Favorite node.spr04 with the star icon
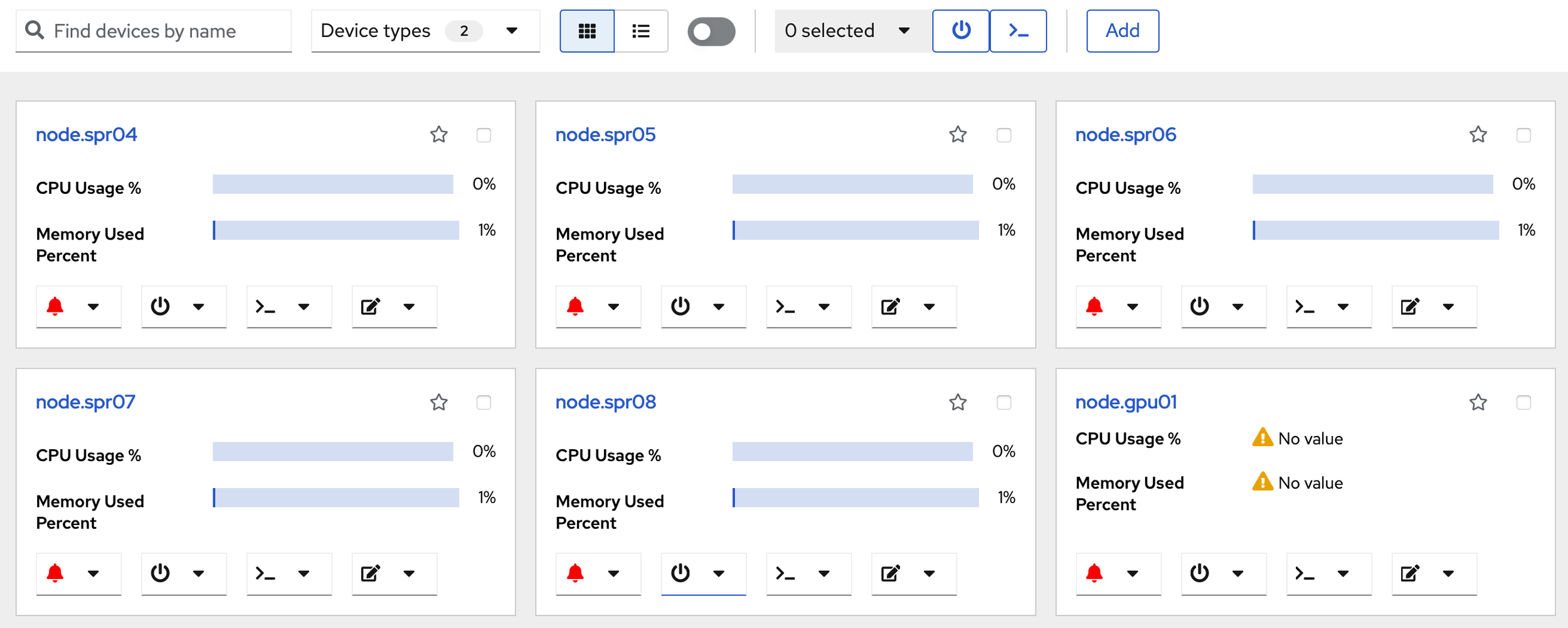 tap(439, 134)
